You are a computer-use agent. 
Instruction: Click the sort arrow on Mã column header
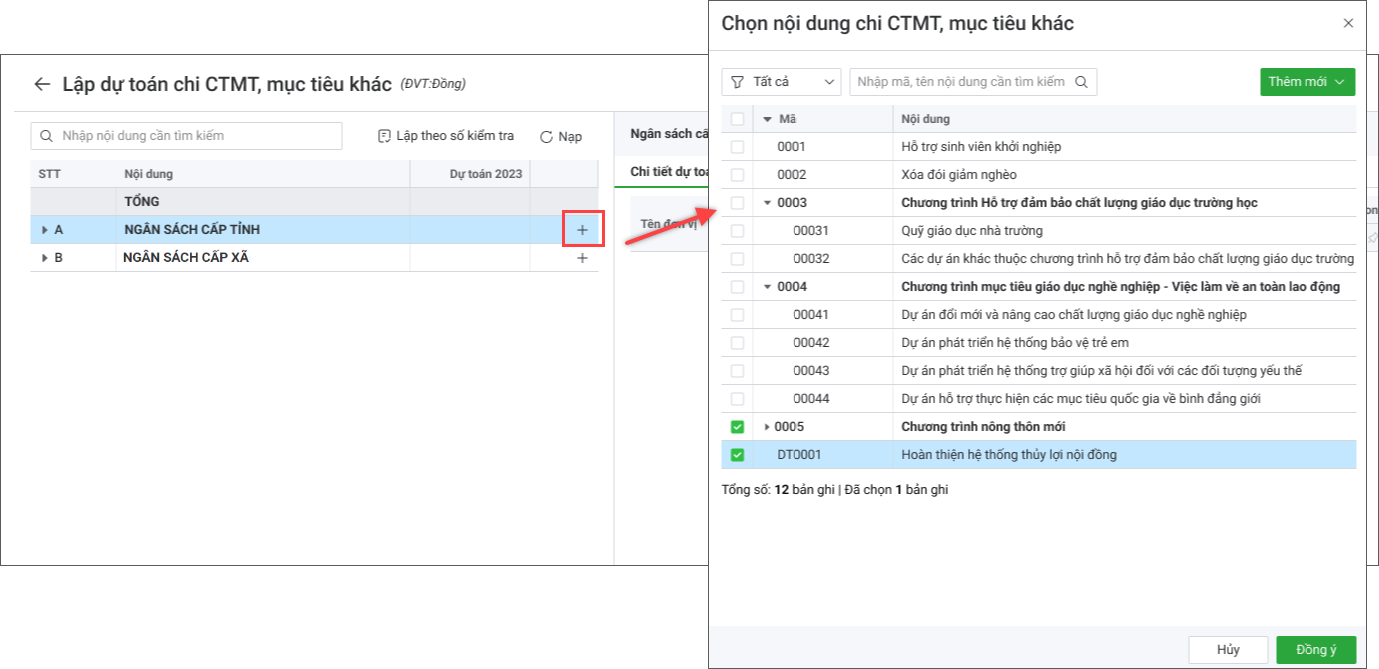click(768, 119)
